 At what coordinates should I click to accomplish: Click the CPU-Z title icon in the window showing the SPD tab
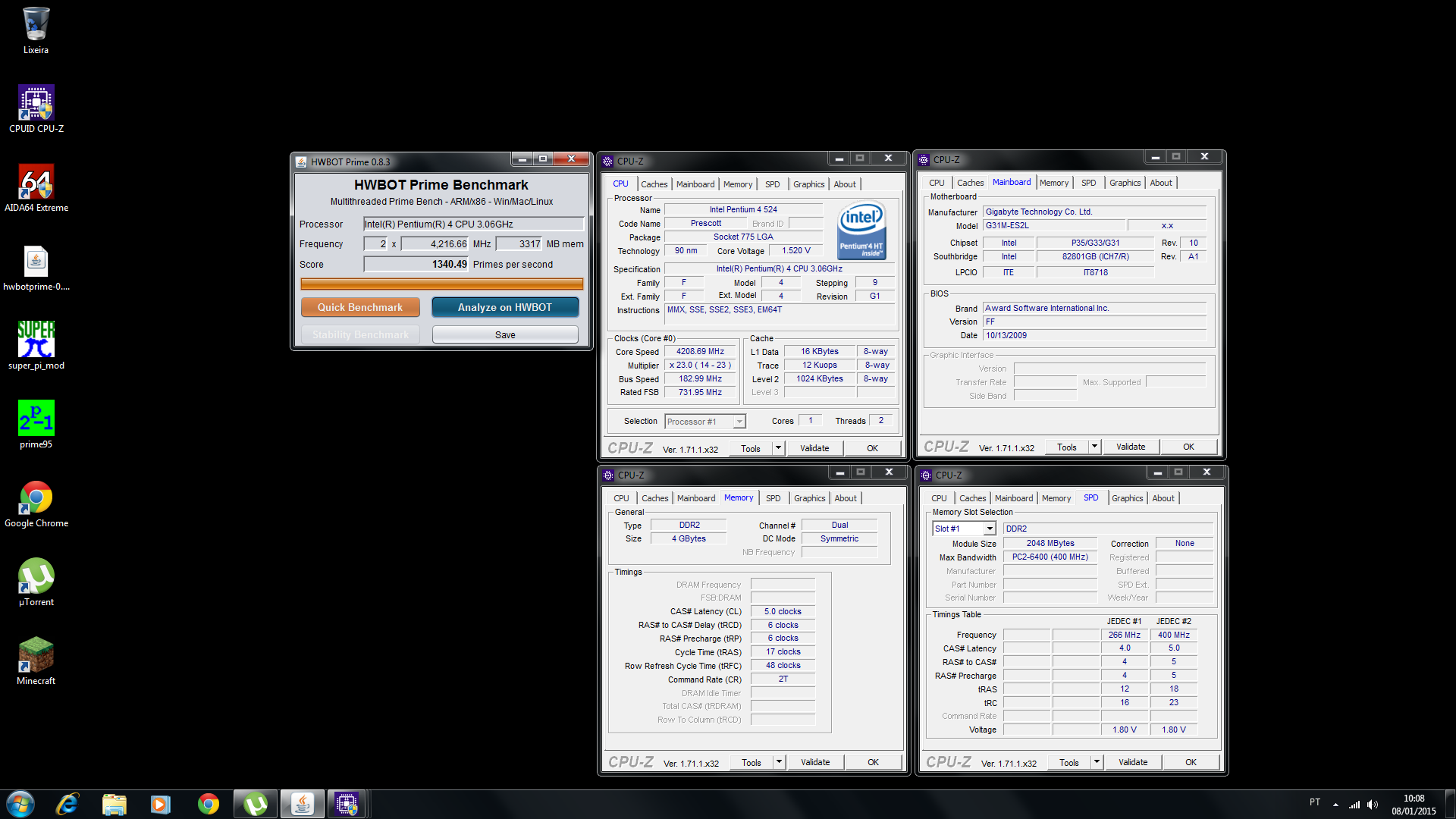point(925,475)
